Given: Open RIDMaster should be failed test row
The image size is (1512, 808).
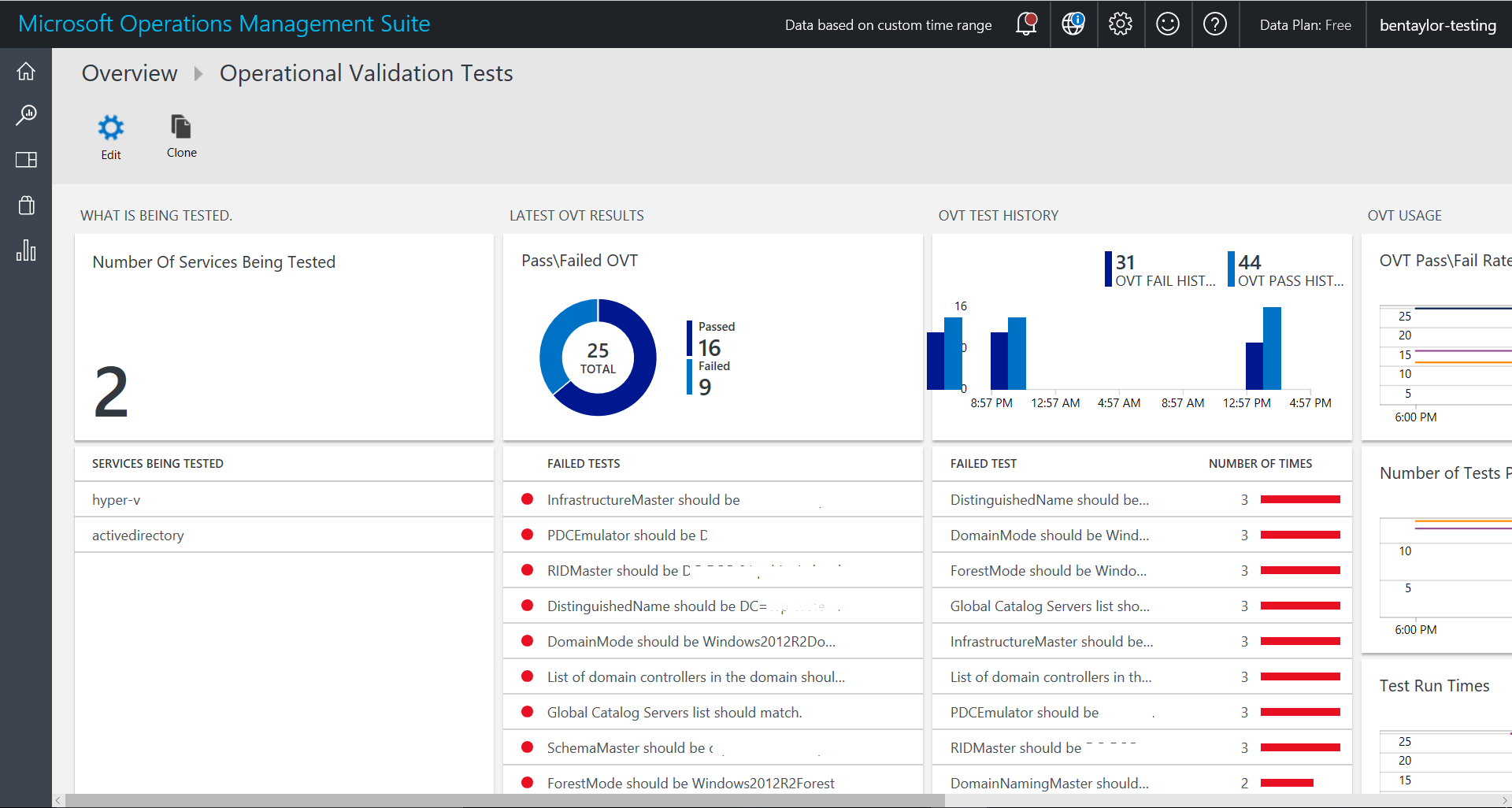Looking at the screenshot, I should click(x=713, y=570).
